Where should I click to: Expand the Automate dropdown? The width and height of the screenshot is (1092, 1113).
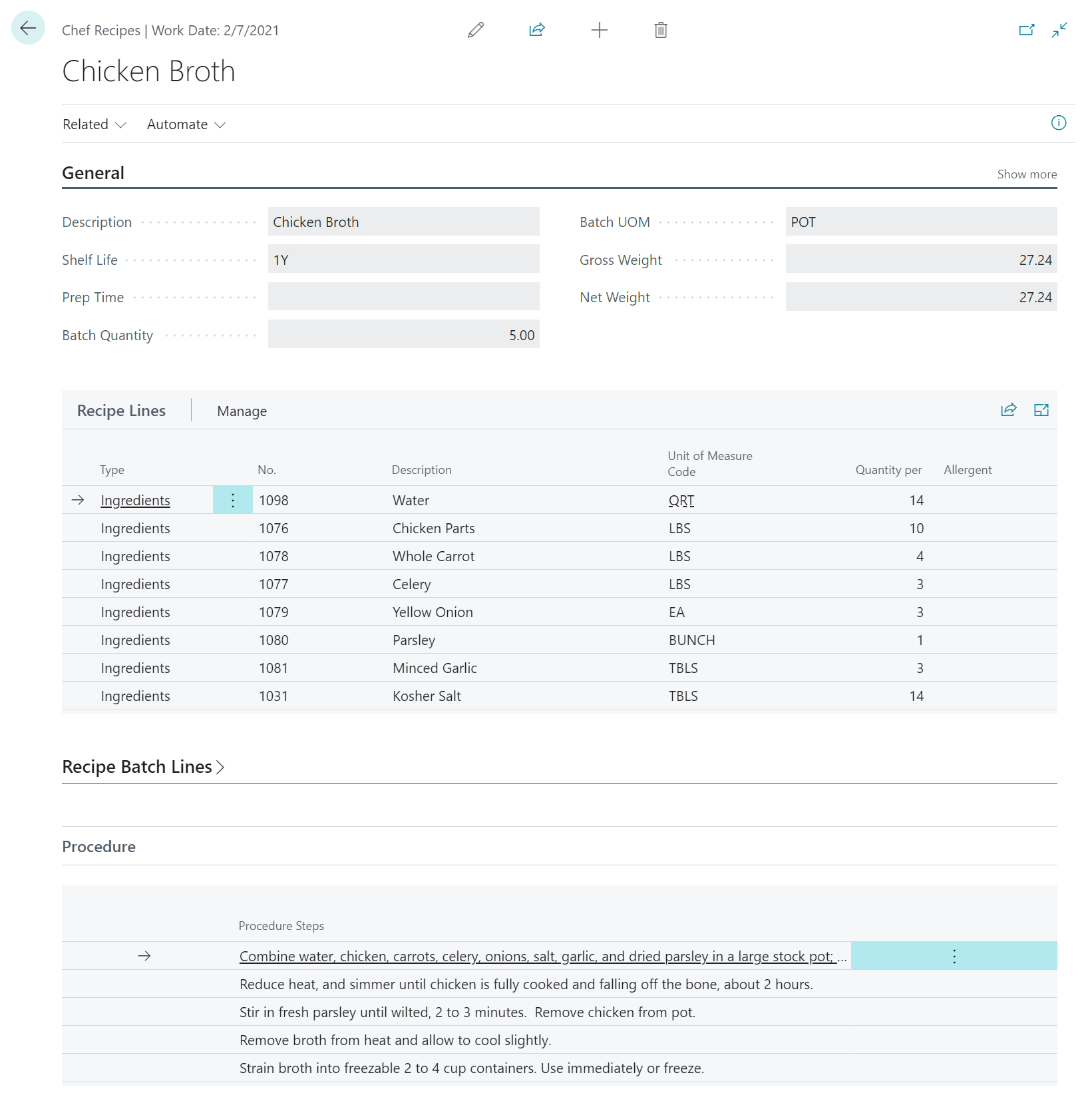(x=185, y=124)
